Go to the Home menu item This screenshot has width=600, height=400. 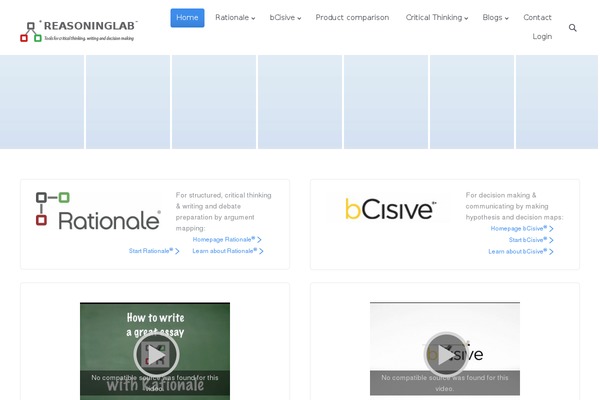coord(187,18)
